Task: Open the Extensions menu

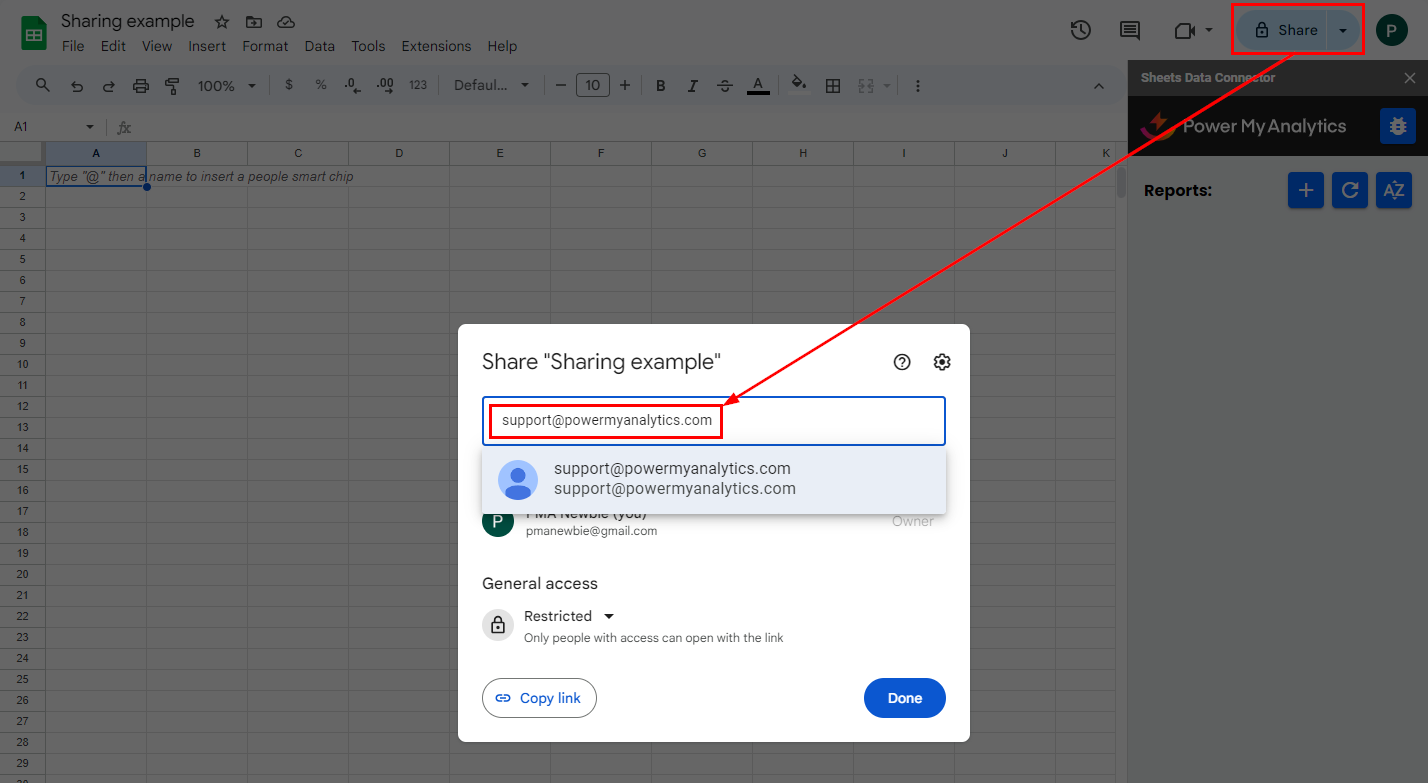Action: pos(436,46)
